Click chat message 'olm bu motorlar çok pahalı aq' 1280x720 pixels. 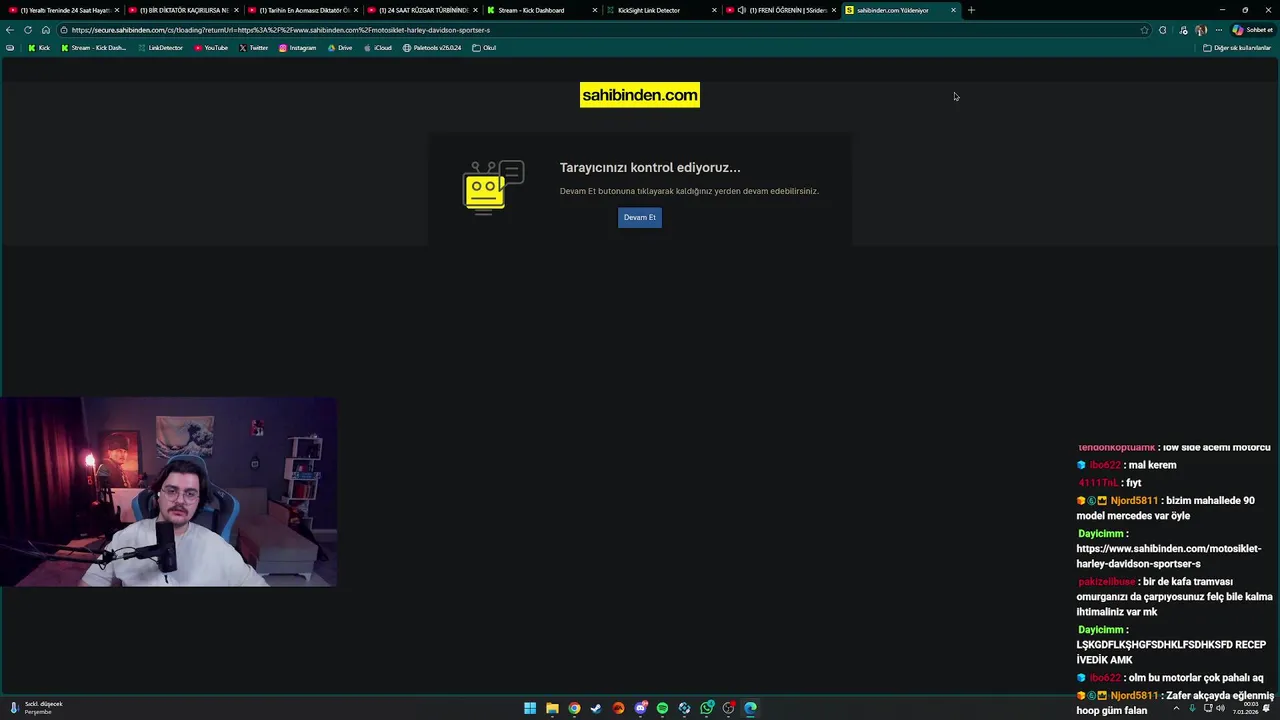pyautogui.click(x=1196, y=678)
